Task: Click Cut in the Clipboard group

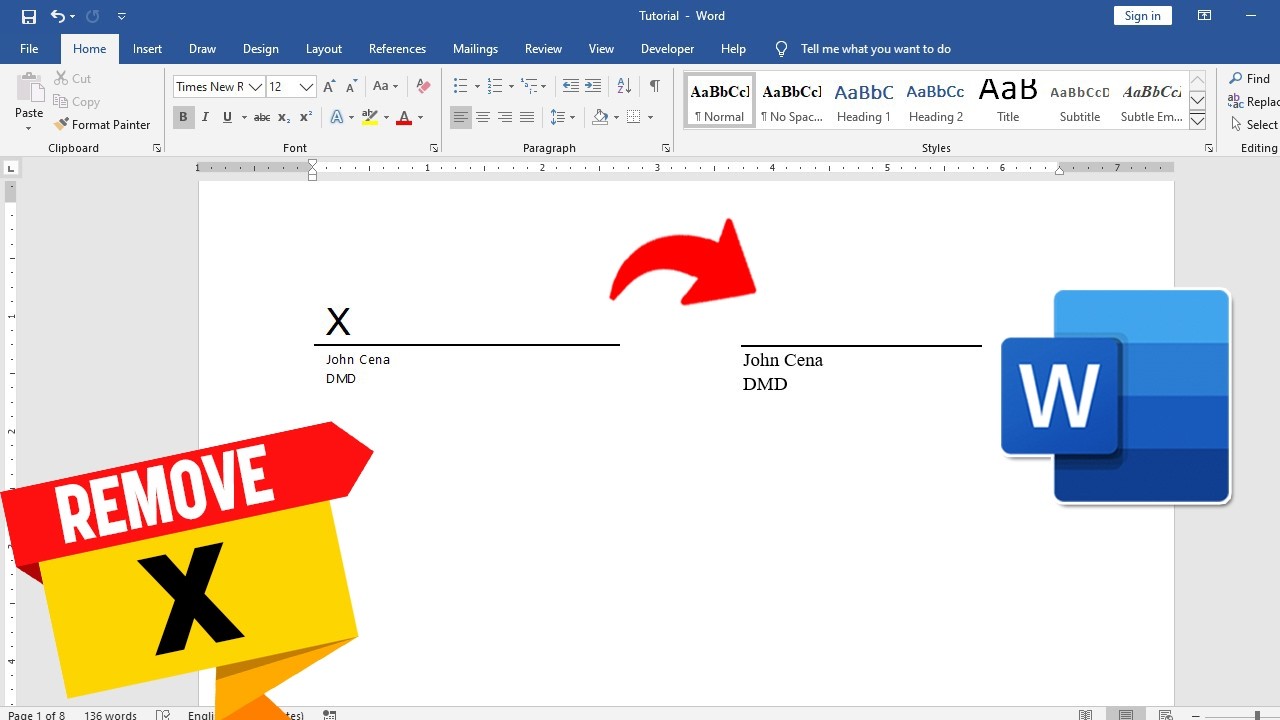Action: click(72, 79)
